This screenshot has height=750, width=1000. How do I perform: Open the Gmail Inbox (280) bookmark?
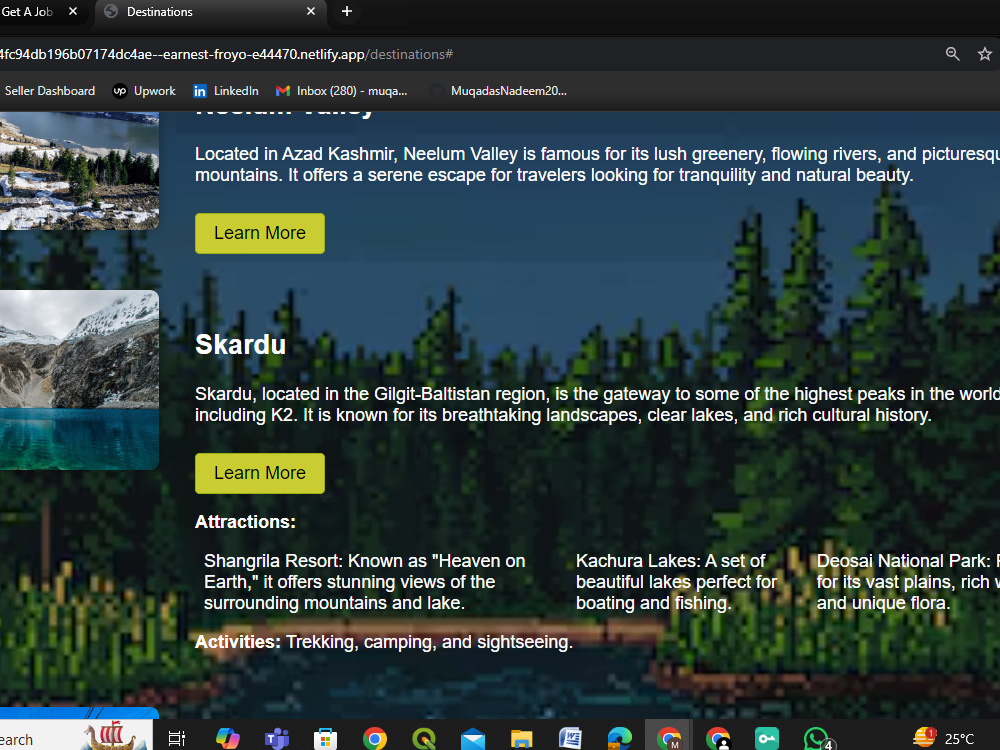point(341,91)
